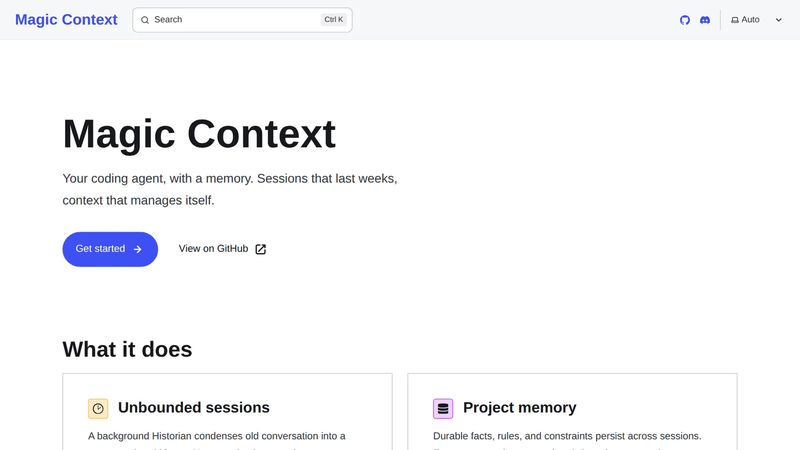Click the laptop icon next to Auto
Image resolution: width=800 pixels, height=450 pixels.
click(735, 20)
